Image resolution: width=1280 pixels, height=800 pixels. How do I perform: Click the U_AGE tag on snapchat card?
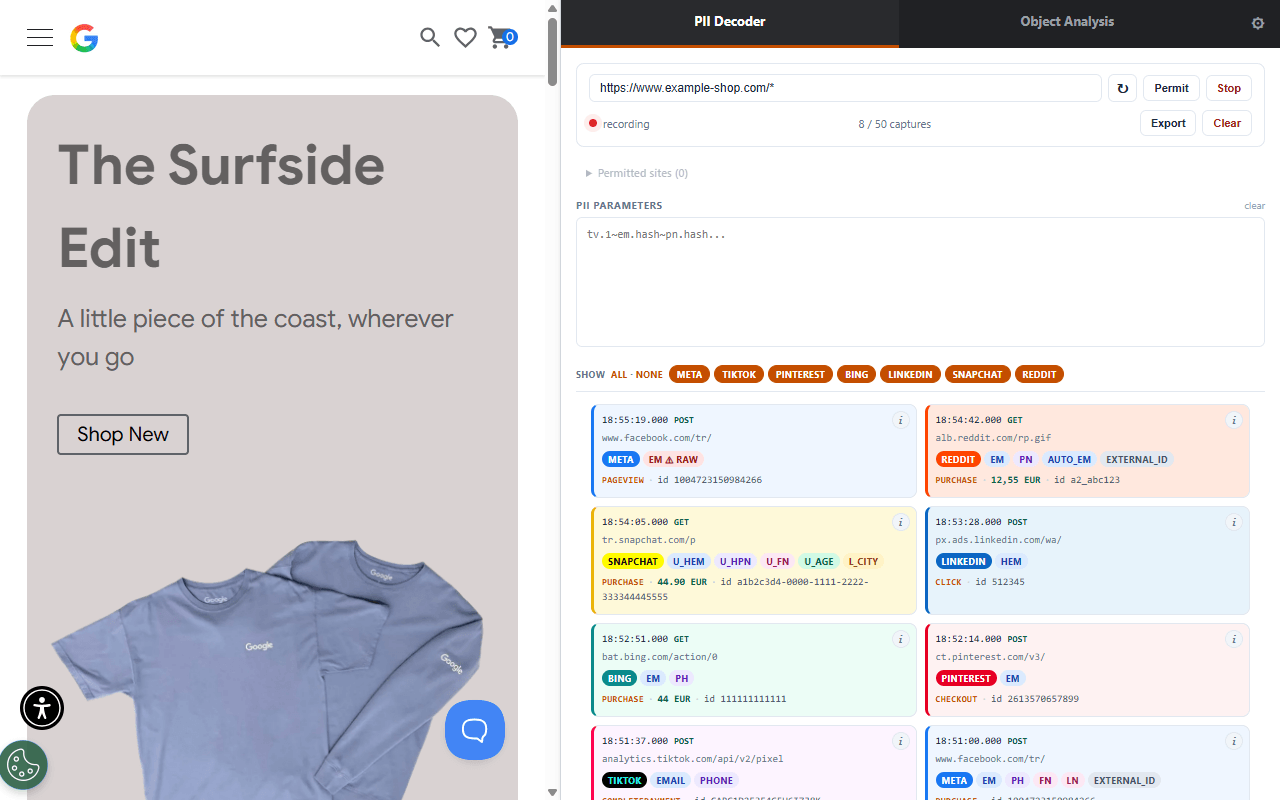[818, 561]
